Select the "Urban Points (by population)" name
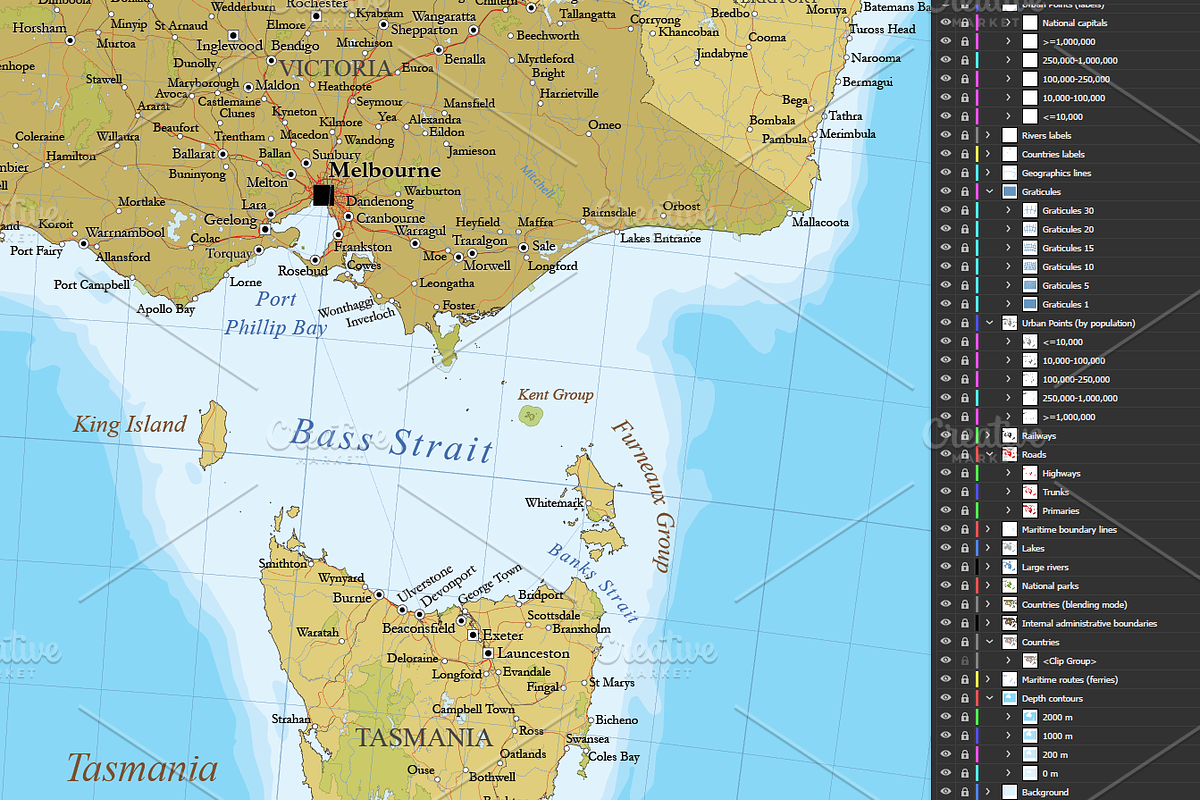1200x800 pixels. 1078,323
